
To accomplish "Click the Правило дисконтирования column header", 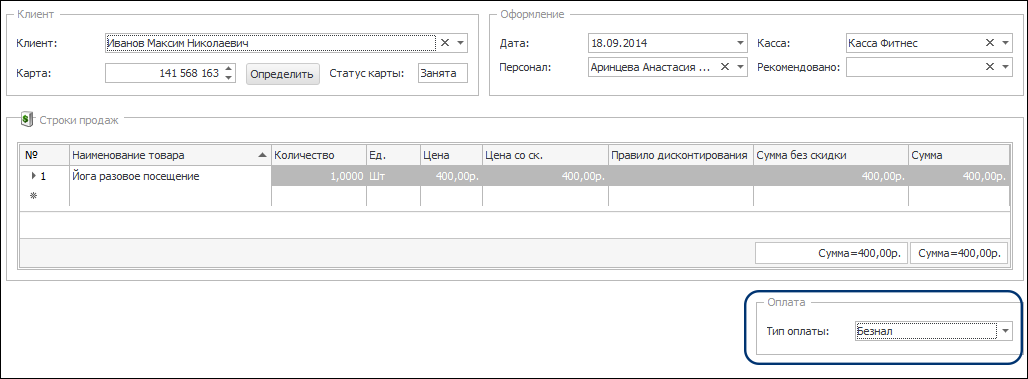I will pos(681,155).
